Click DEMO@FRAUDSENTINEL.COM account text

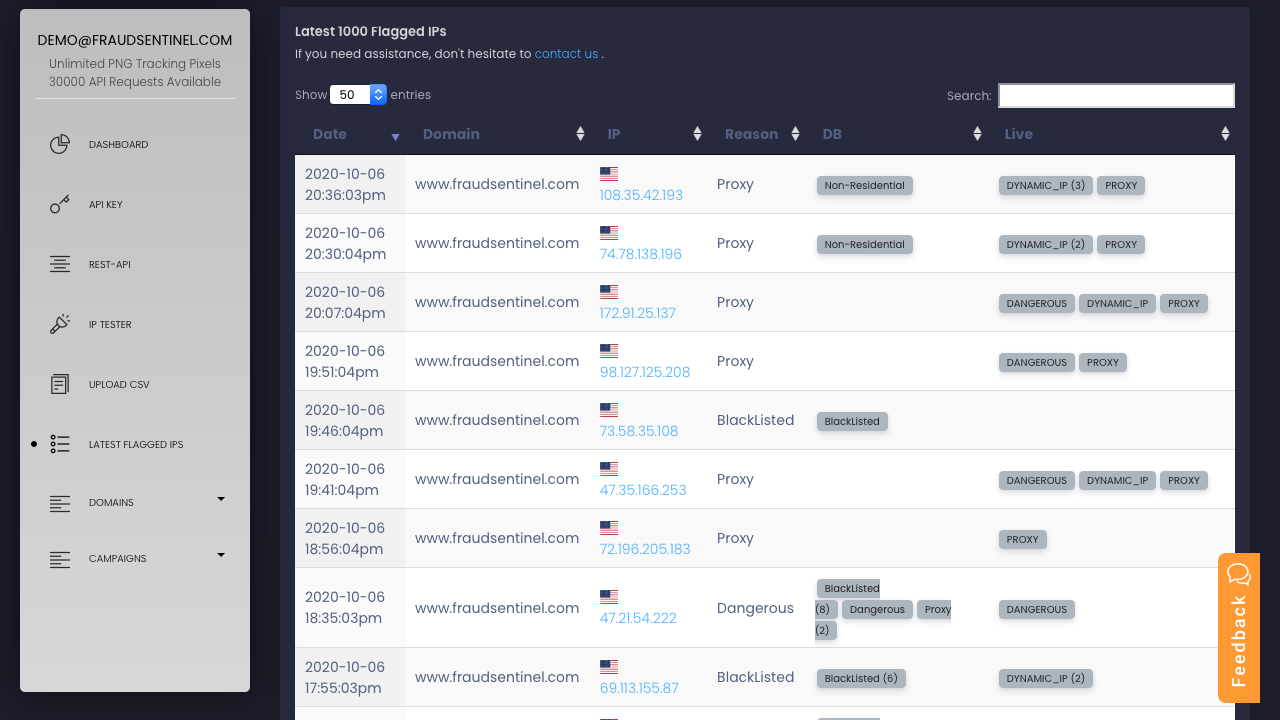pos(135,40)
